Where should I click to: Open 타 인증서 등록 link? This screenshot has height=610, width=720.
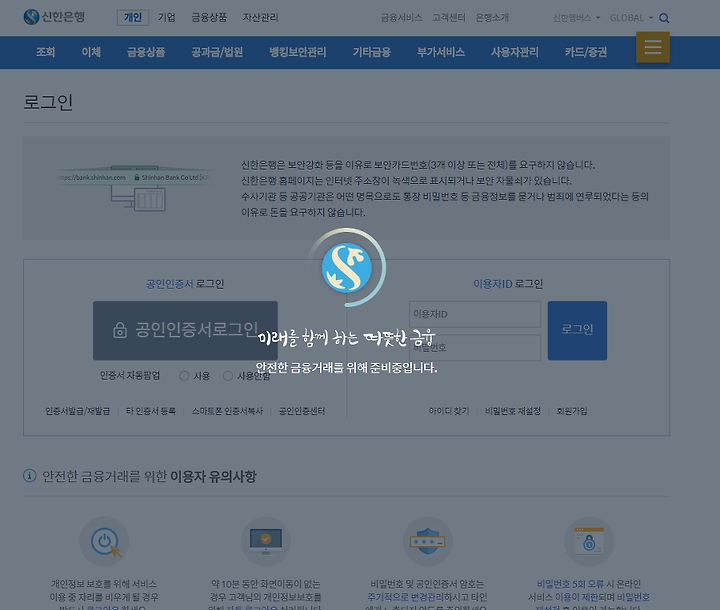[151, 411]
